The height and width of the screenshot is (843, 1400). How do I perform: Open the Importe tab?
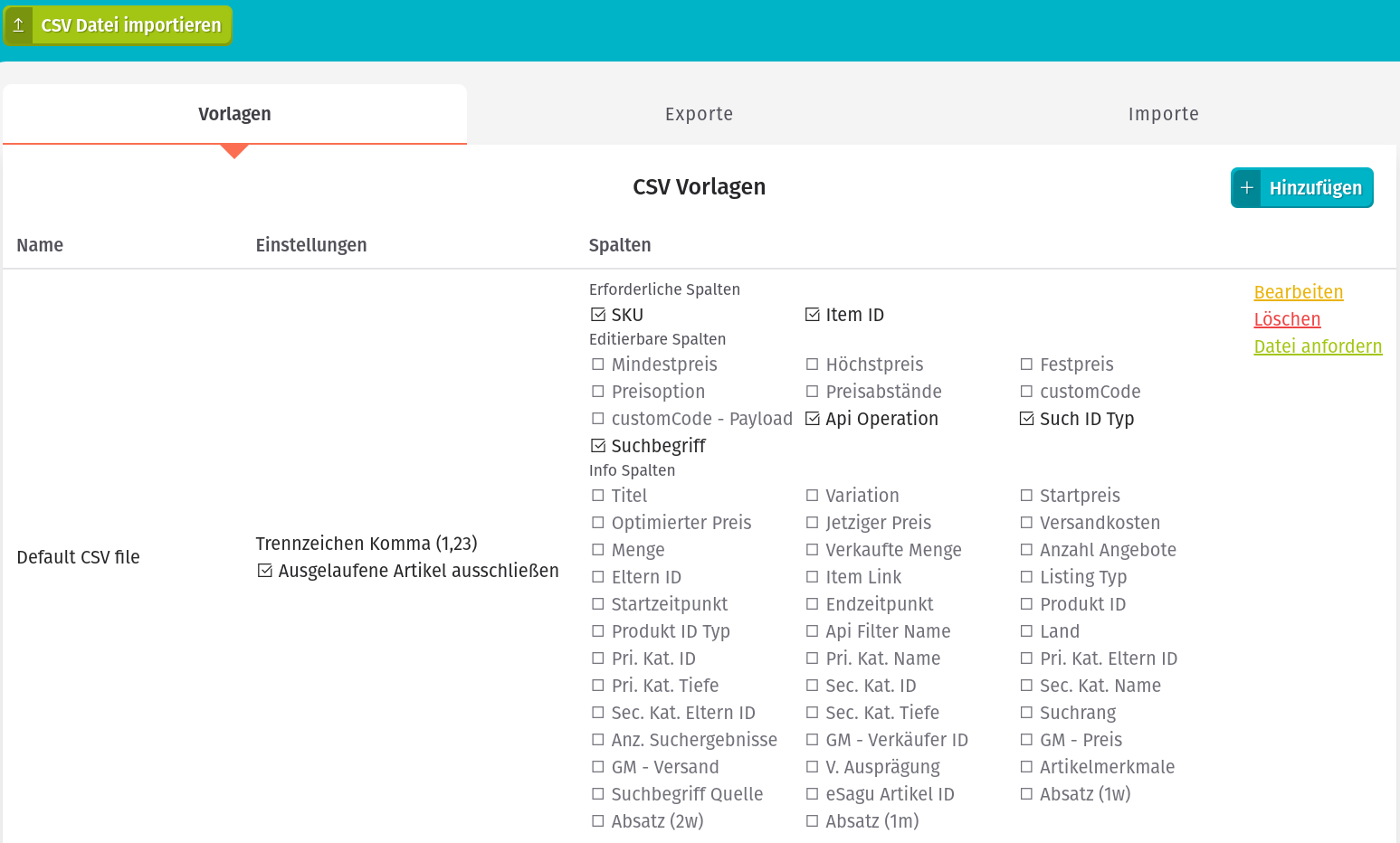tap(1163, 114)
